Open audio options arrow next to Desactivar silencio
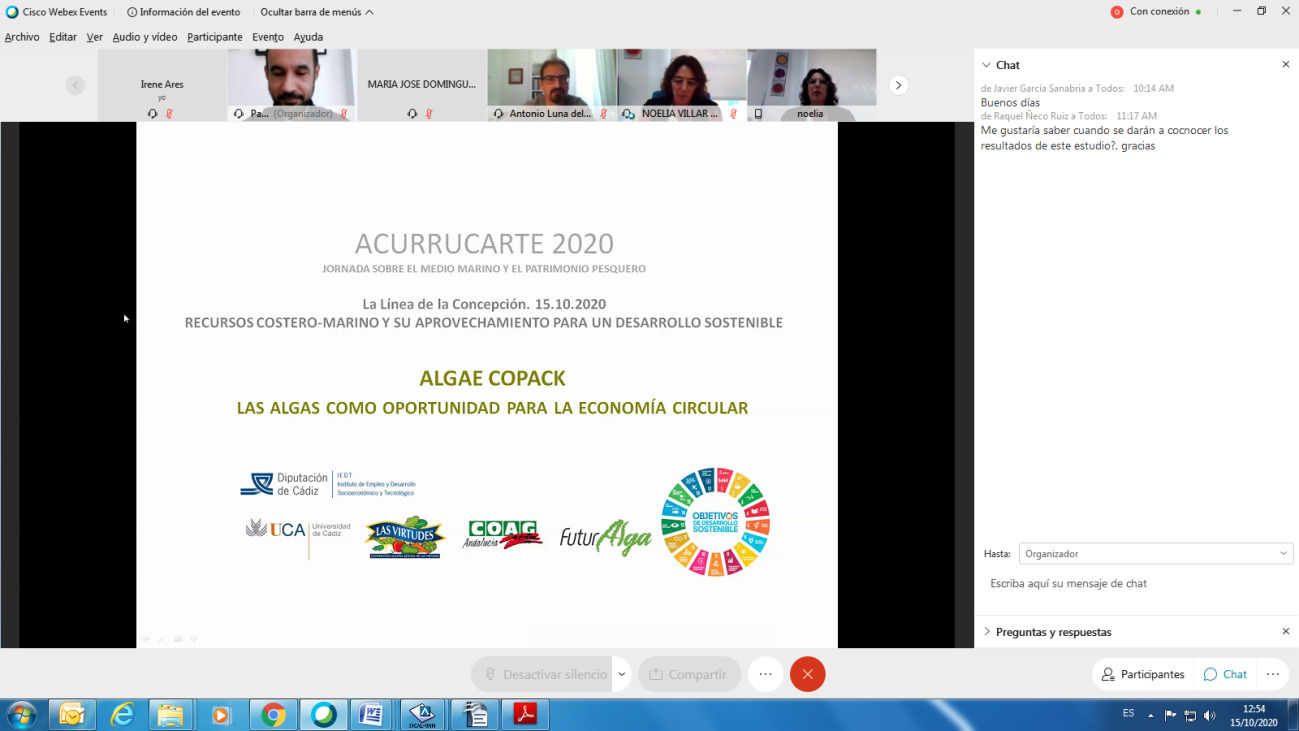Viewport: 1299px width, 731px height. [622, 674]
